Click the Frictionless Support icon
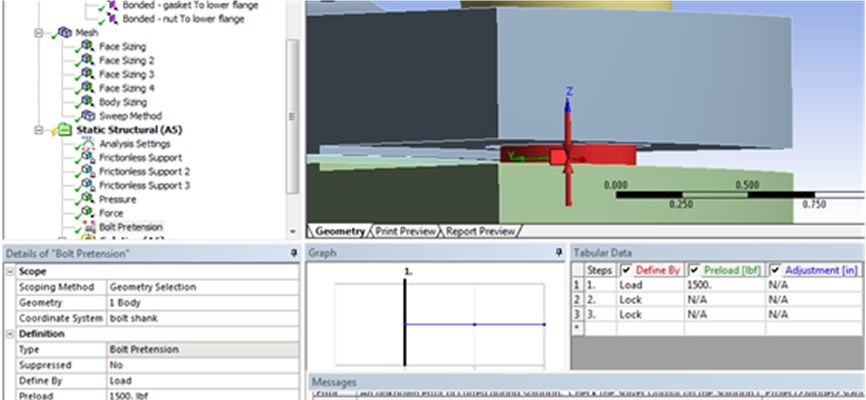Image resolution: width=866 pixels, height=400 pixels. (x=87, y=157)
